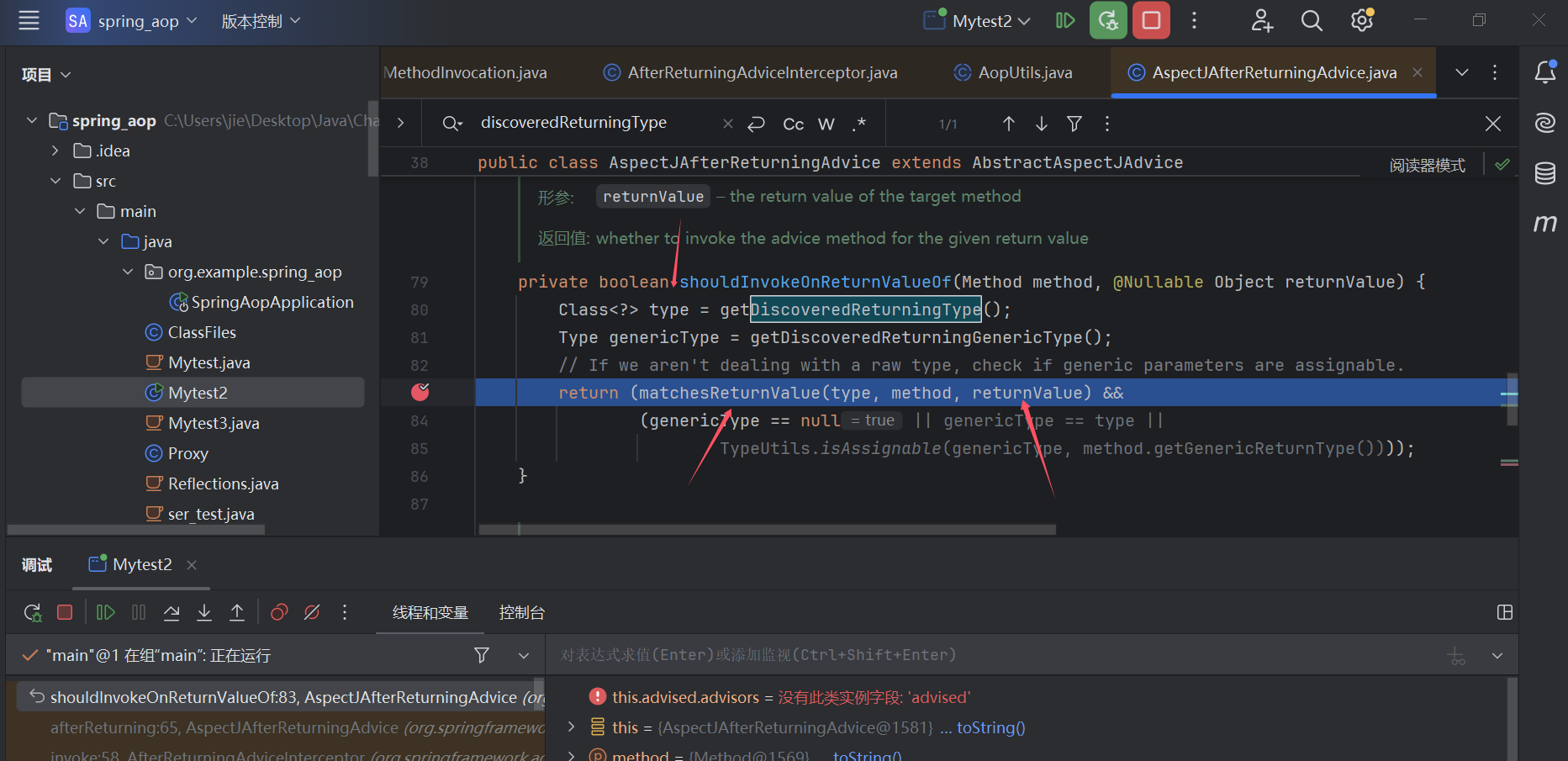Open the main hamburger menu

click(x=29, y=20)
